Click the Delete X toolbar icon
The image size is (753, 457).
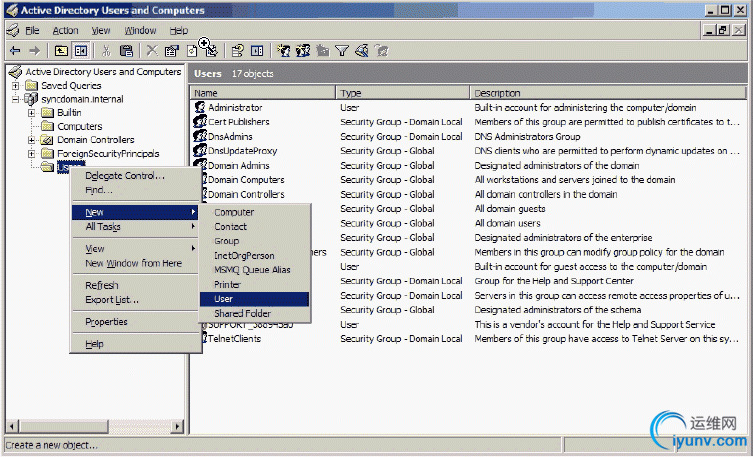click(152, 50)
